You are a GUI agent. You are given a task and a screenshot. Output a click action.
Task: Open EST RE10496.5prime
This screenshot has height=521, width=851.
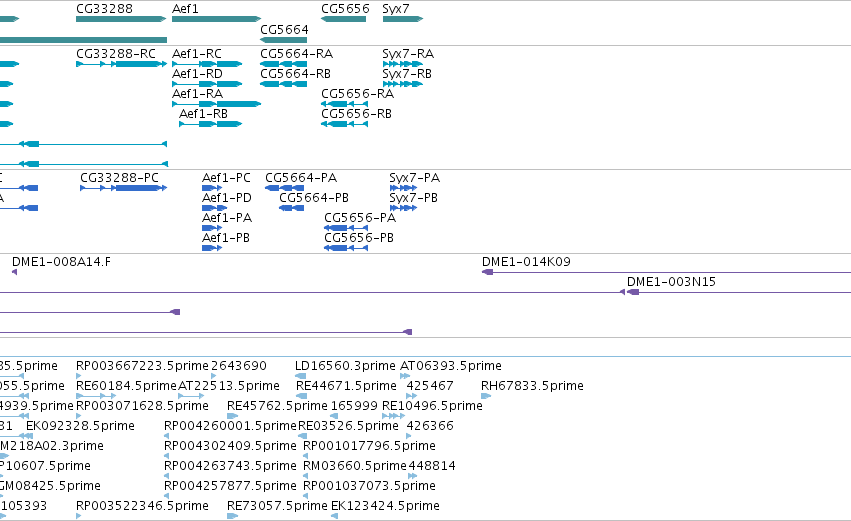point(393,416)
